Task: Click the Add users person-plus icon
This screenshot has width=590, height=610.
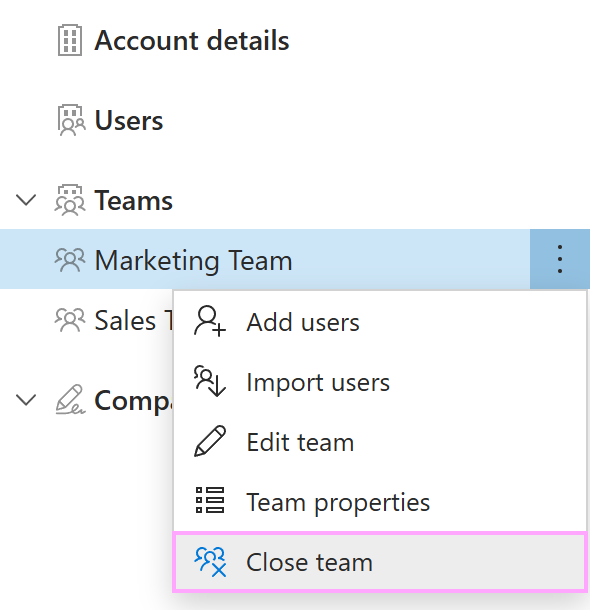Action: 210,321
